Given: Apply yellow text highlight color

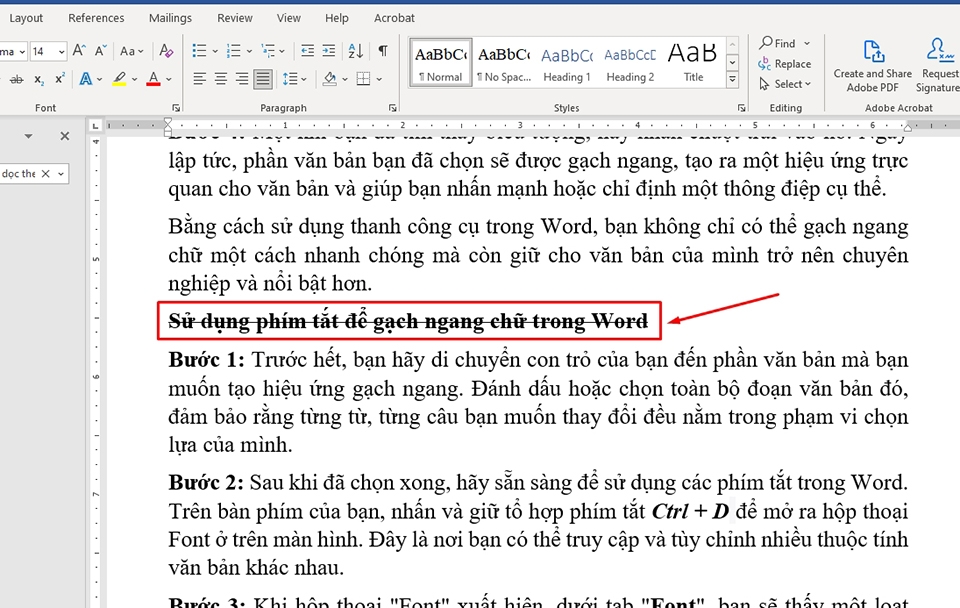Looking at the screenshot, I should click(x=119, y=79).
